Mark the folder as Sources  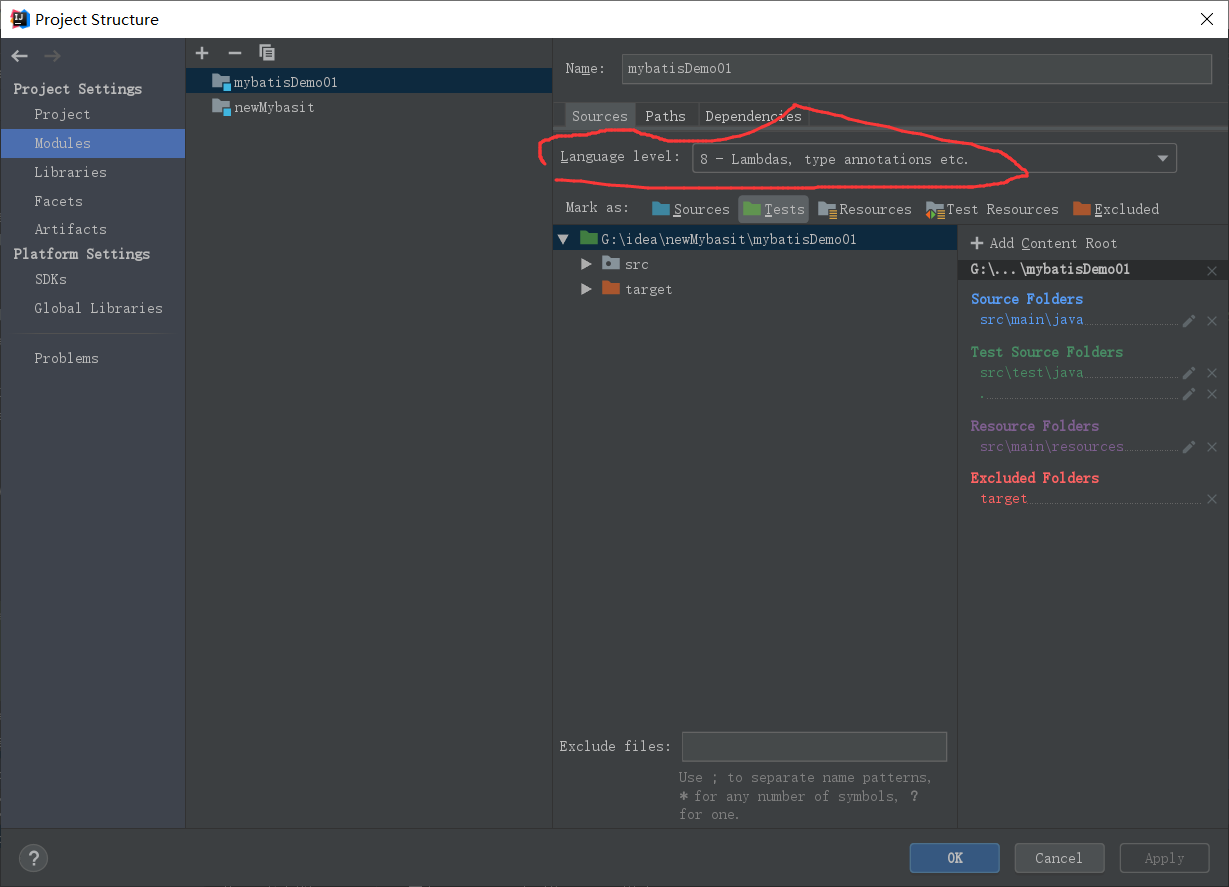coord(690,209)
